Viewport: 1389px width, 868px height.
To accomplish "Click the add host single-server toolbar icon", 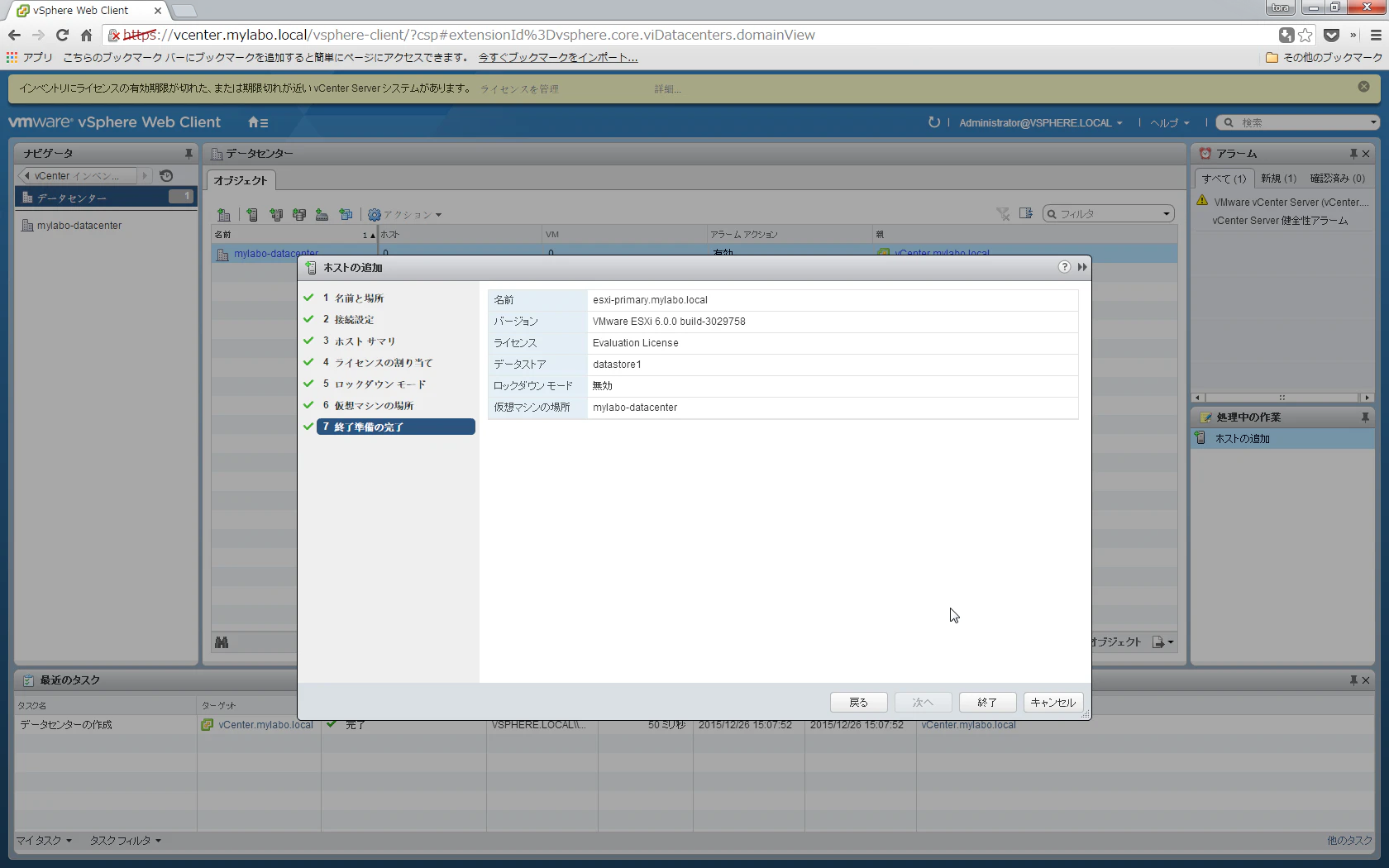I will point(252,215).
